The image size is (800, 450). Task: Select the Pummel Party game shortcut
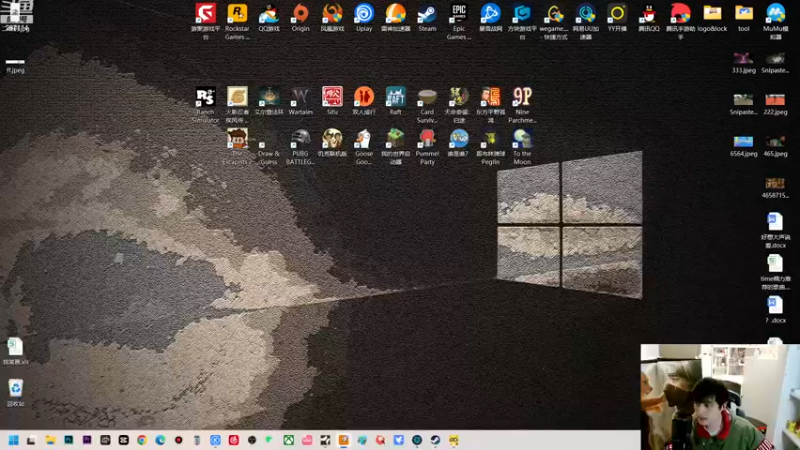427,146
